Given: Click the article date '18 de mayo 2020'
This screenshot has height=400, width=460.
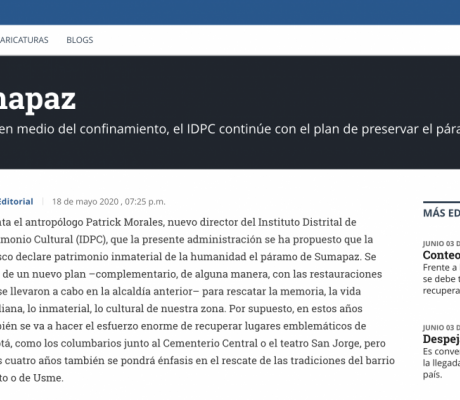Looking at the screenshot, I should click(86, 202).
